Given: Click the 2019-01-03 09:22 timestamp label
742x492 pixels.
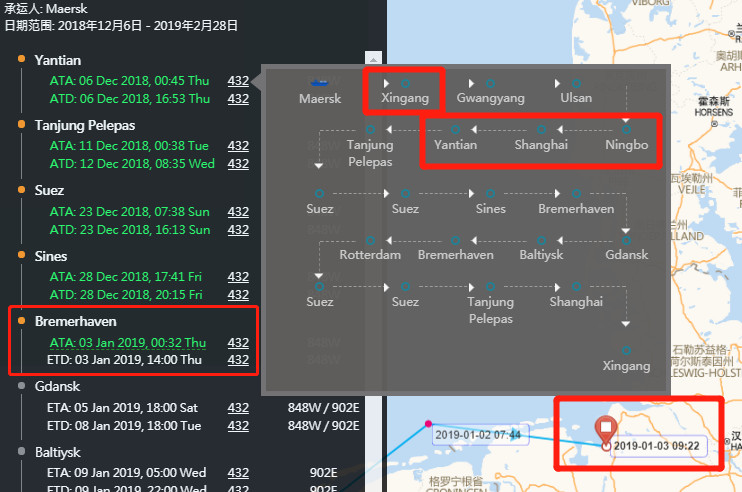Looking at the screenshot, I should pos(657,446).
